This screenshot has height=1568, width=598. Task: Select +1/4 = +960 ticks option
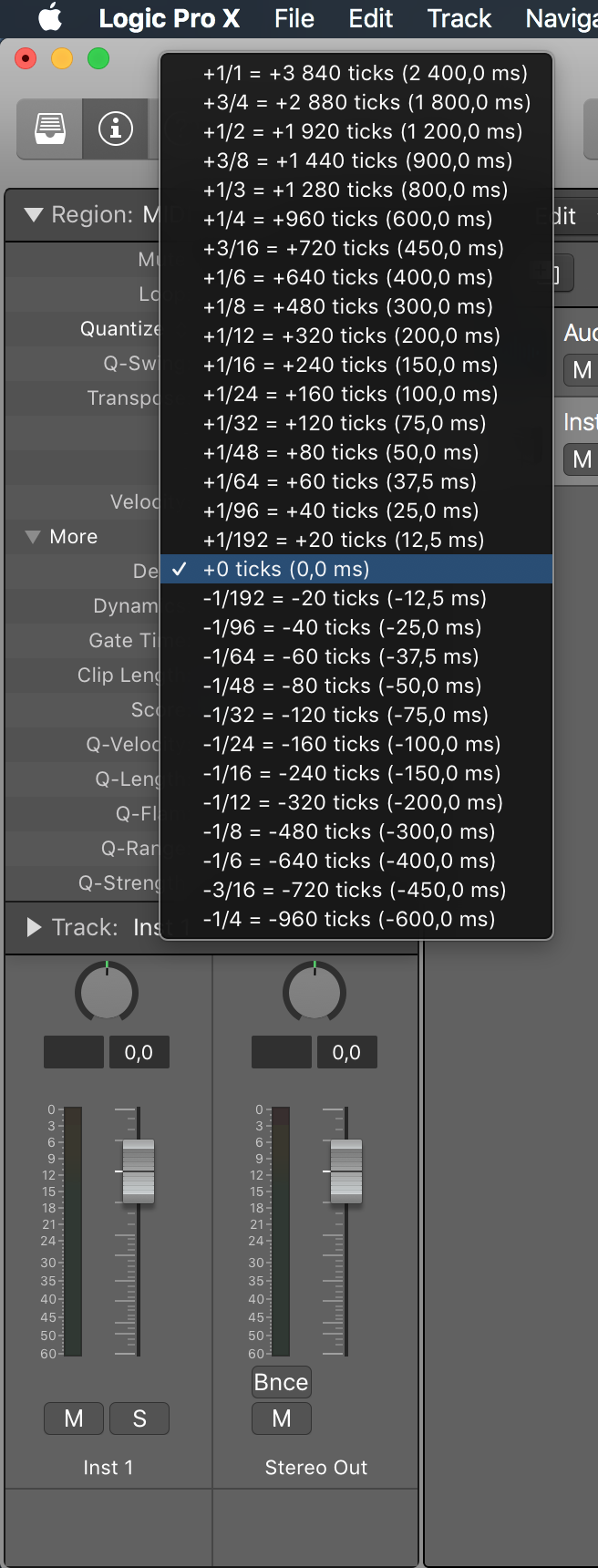coord(347,219)
